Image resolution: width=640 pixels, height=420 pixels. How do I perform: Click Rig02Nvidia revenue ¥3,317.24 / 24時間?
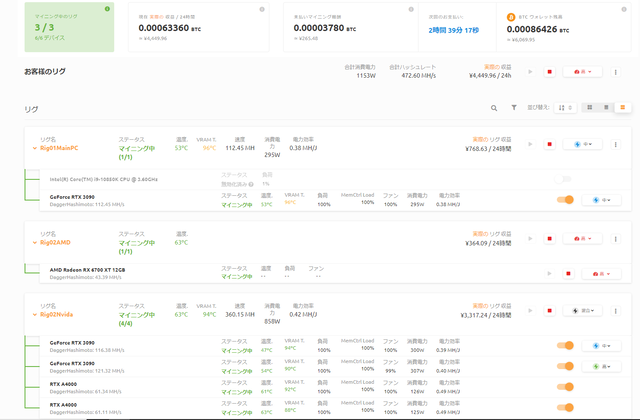click(486, 315)
